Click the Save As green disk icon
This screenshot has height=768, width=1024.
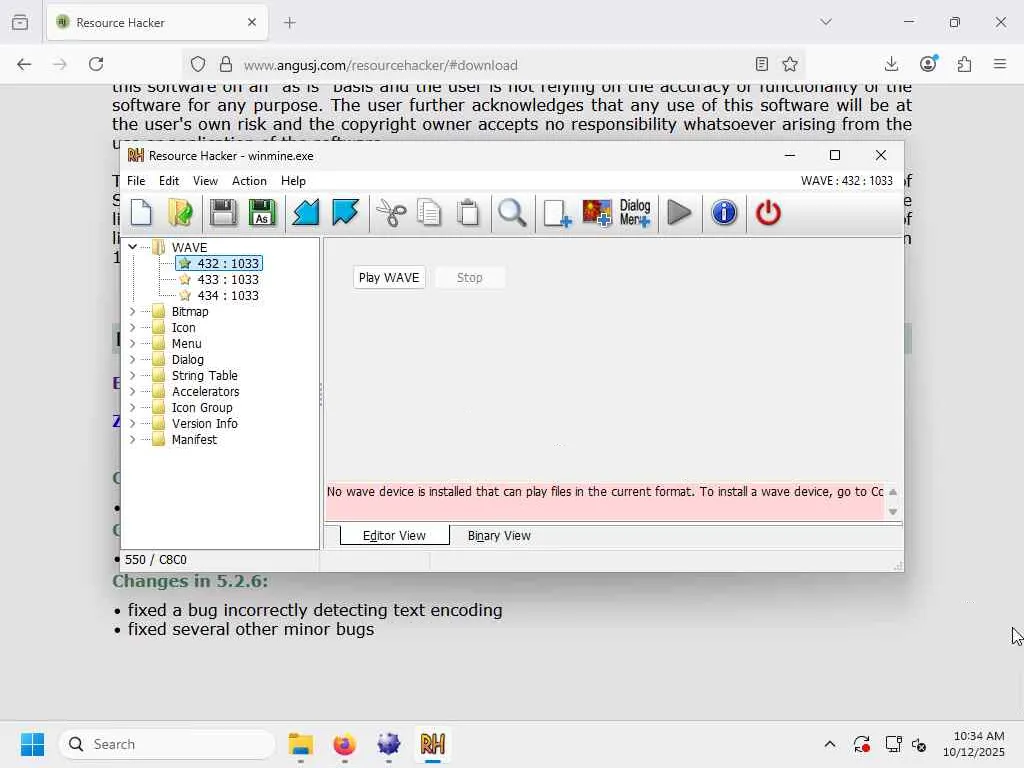click(x=262, y=213)
